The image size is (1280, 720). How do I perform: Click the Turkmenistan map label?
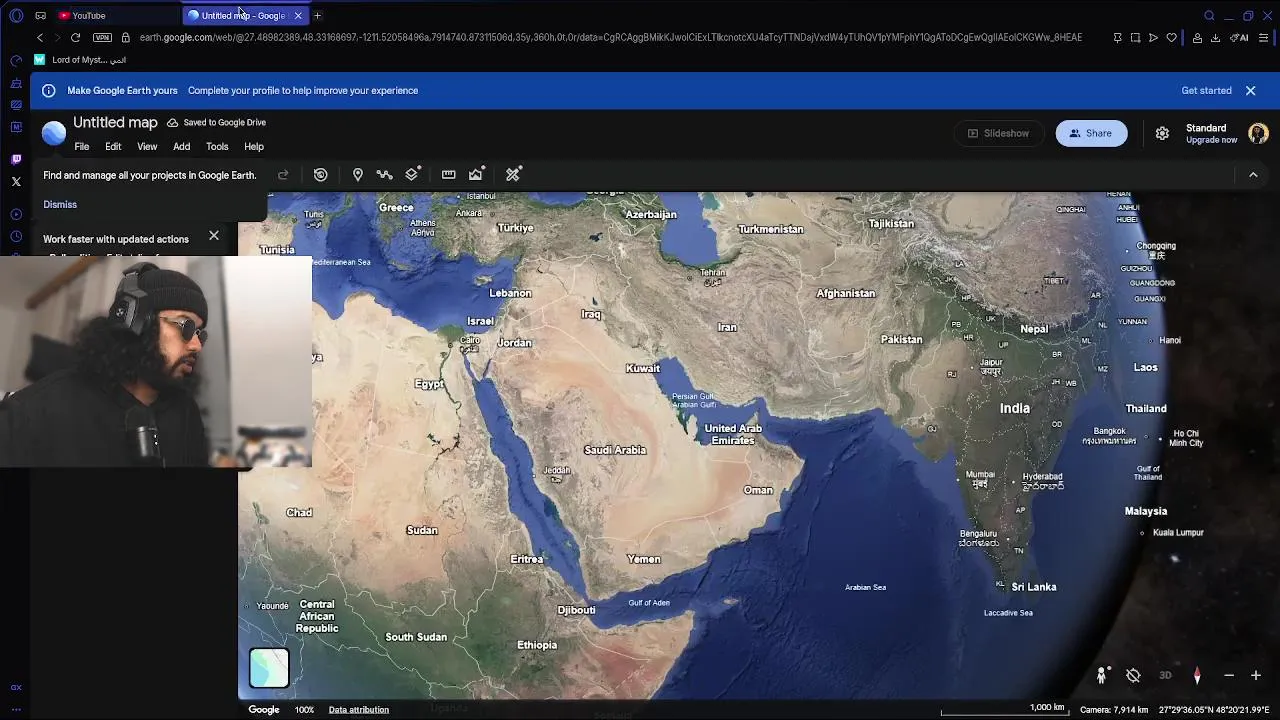770,229
